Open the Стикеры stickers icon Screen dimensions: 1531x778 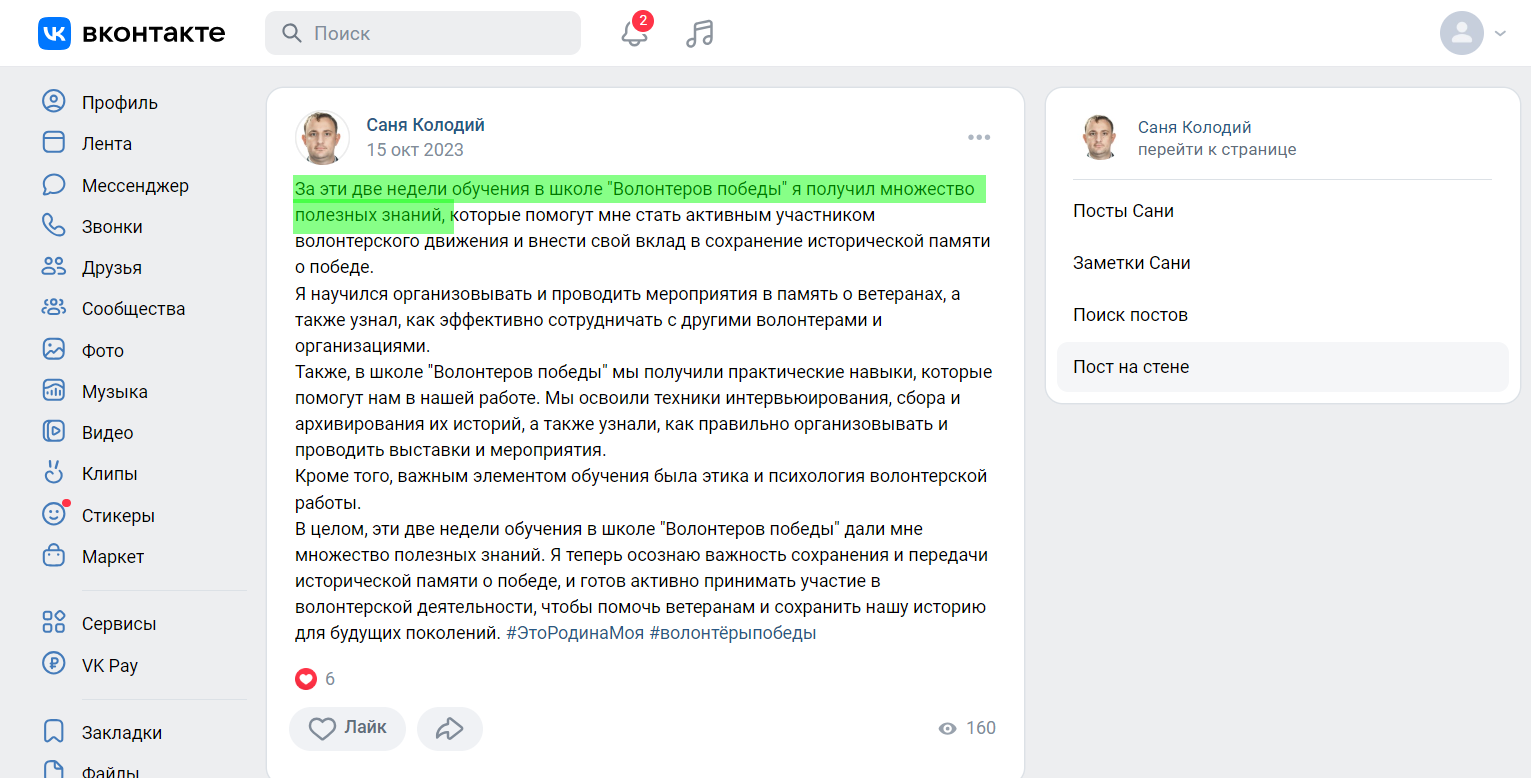(53, 514)
